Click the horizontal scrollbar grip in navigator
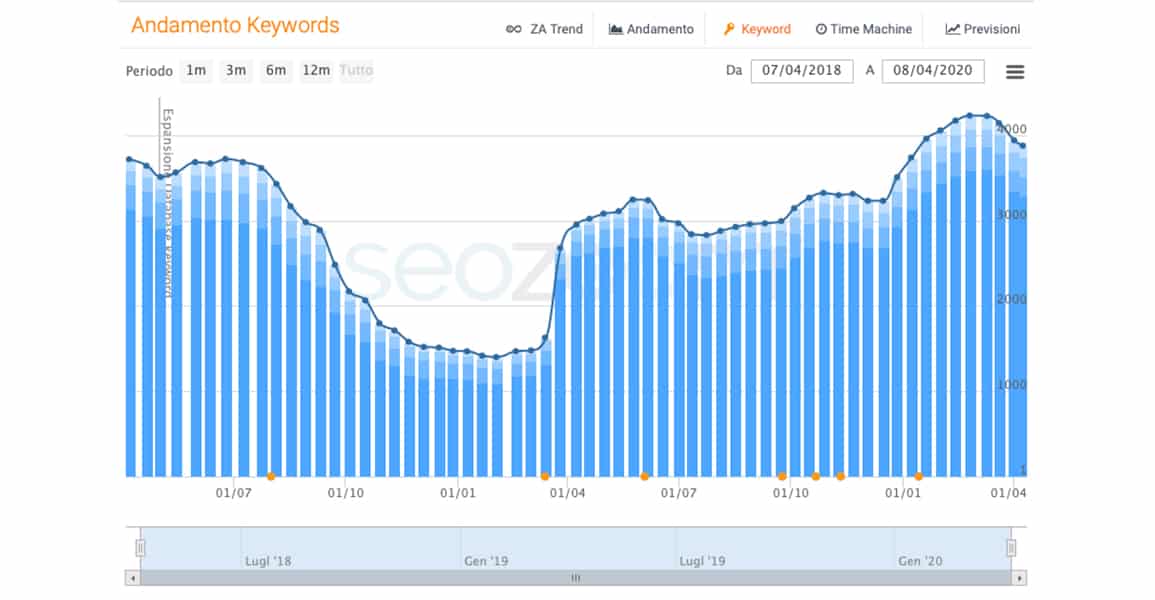 coord(575,579)
